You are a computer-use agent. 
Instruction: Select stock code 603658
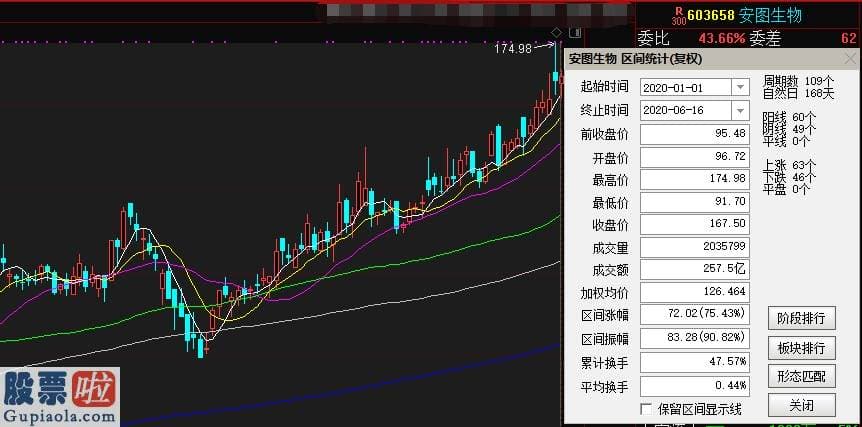711,15
